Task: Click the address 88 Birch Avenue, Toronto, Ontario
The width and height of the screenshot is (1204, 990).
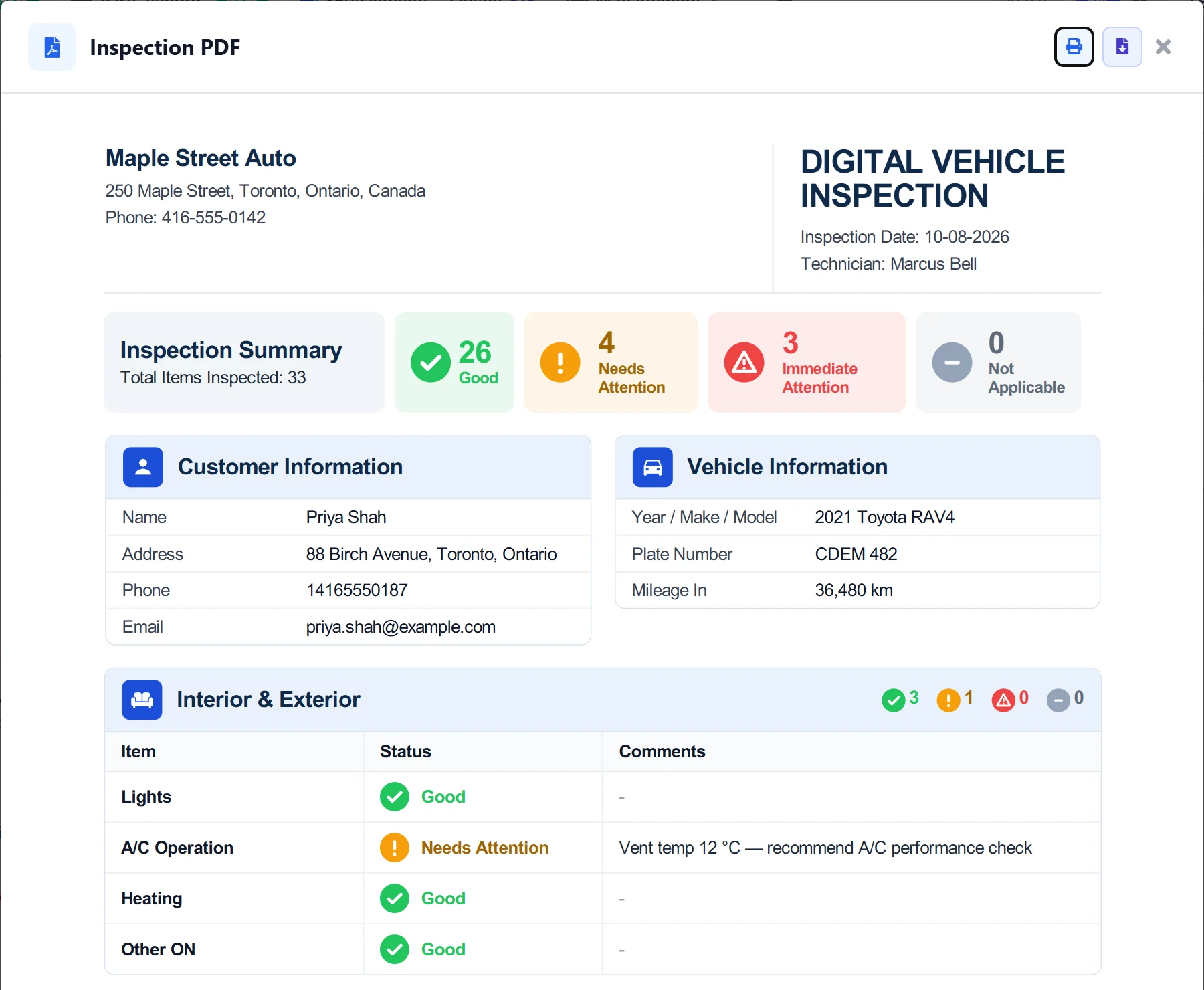Action: coord(431,554)
